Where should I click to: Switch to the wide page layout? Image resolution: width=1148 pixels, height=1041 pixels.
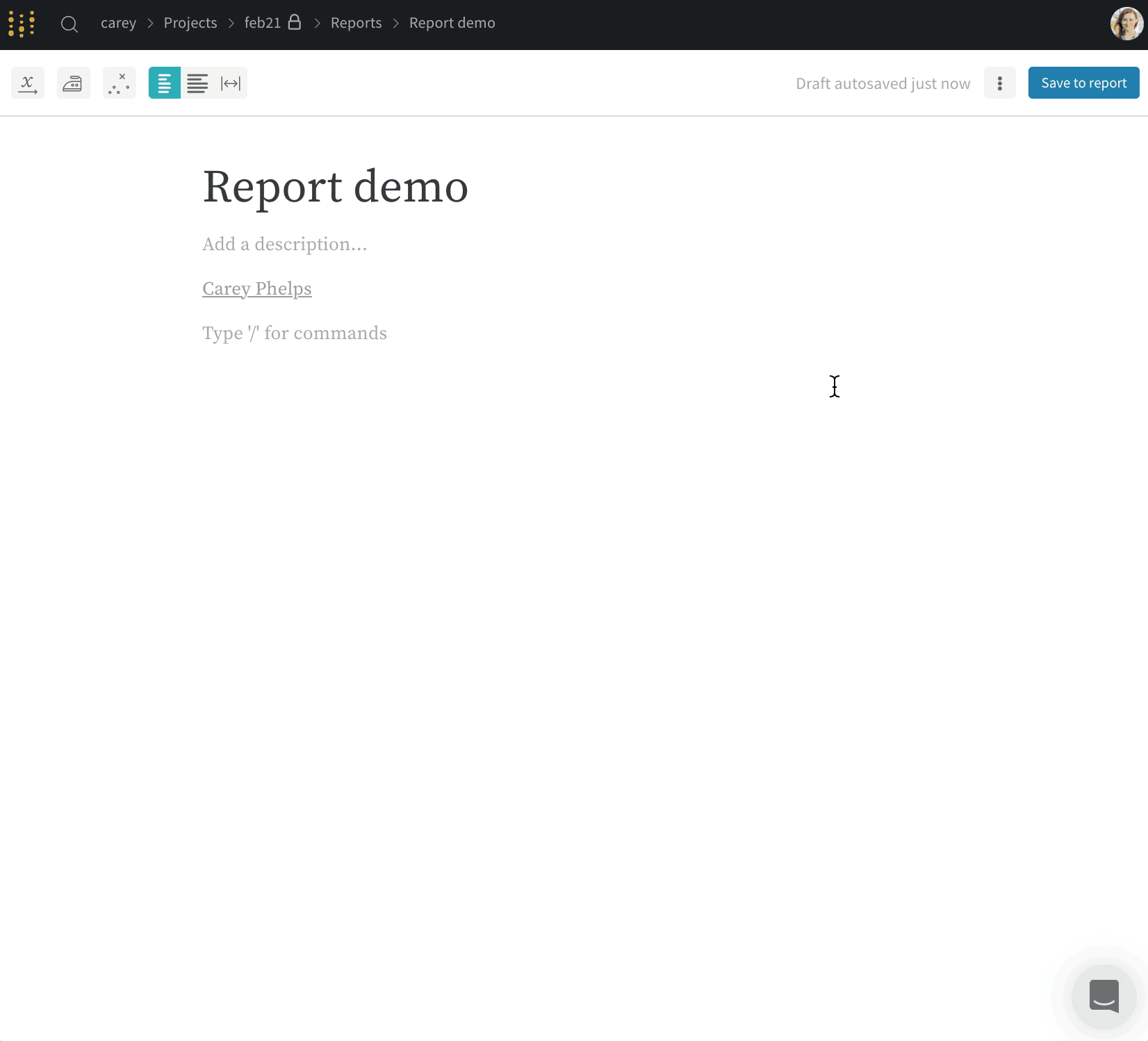pos(197,83)
